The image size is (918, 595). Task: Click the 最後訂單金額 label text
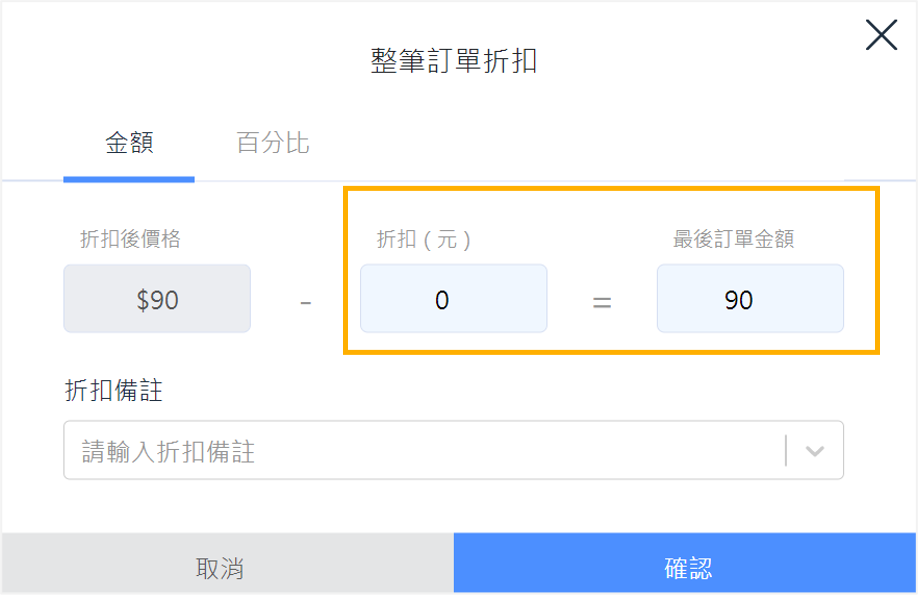tap(733, 239)
